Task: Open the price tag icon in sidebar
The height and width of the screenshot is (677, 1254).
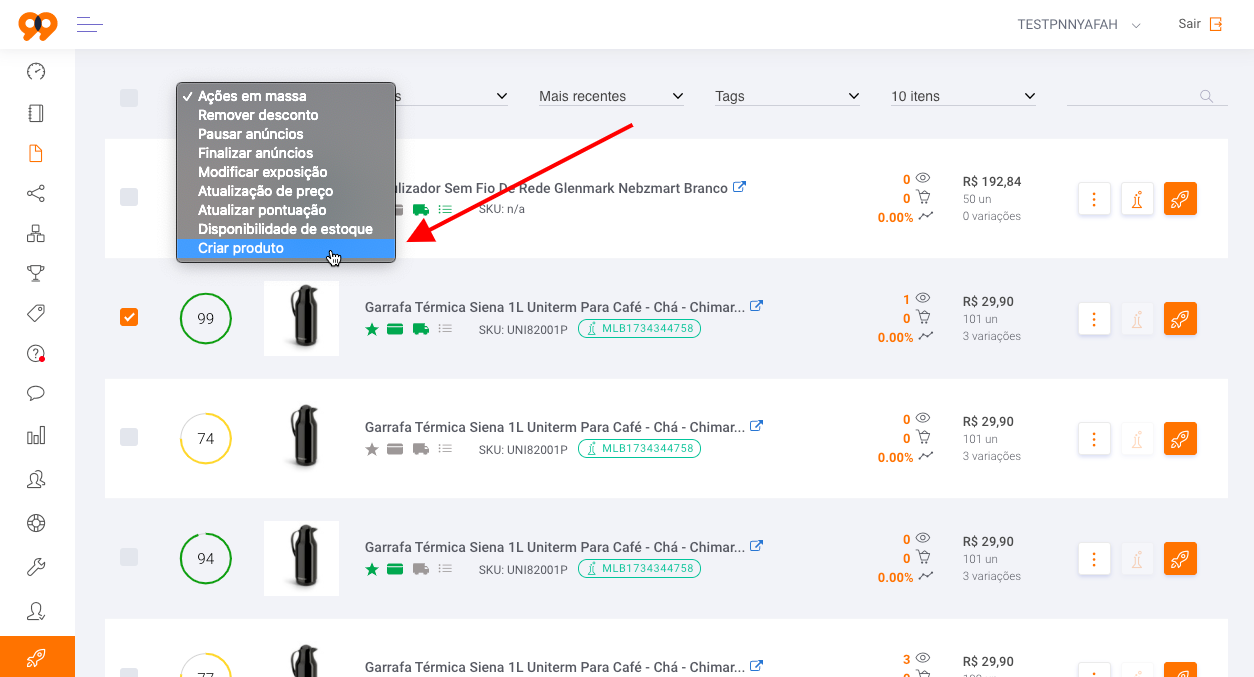Action: [36, 313]
